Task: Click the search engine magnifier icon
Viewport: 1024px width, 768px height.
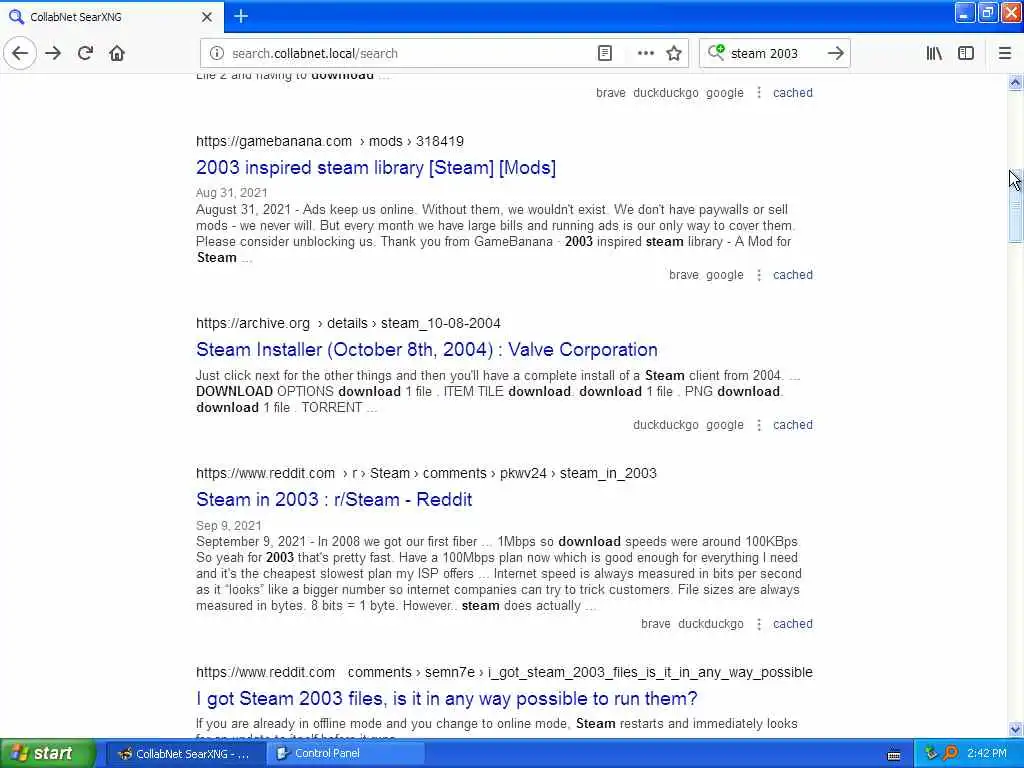Action: [x=716, y=52]
